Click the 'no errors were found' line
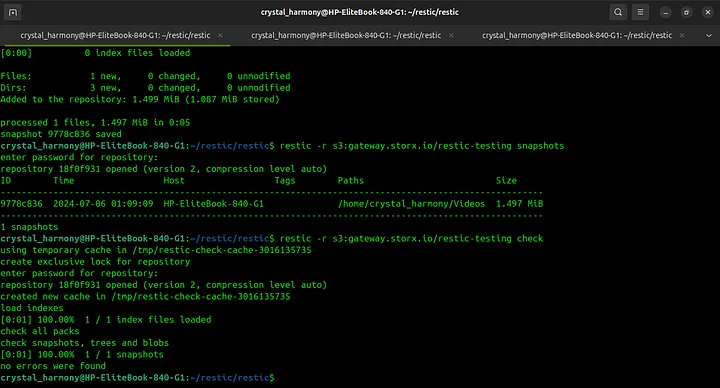720x388 pixels. coord(53,366)
